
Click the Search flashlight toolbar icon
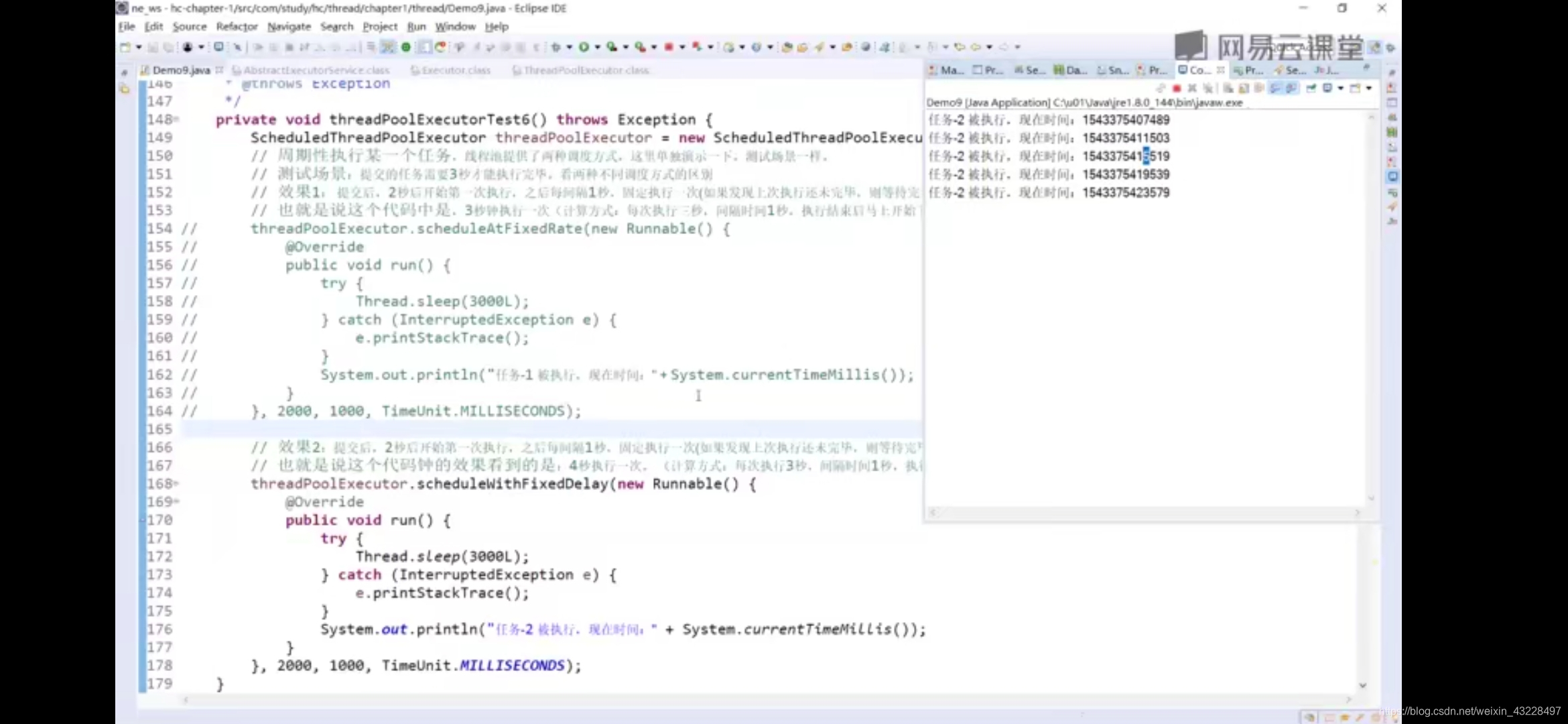pos(819,47)
